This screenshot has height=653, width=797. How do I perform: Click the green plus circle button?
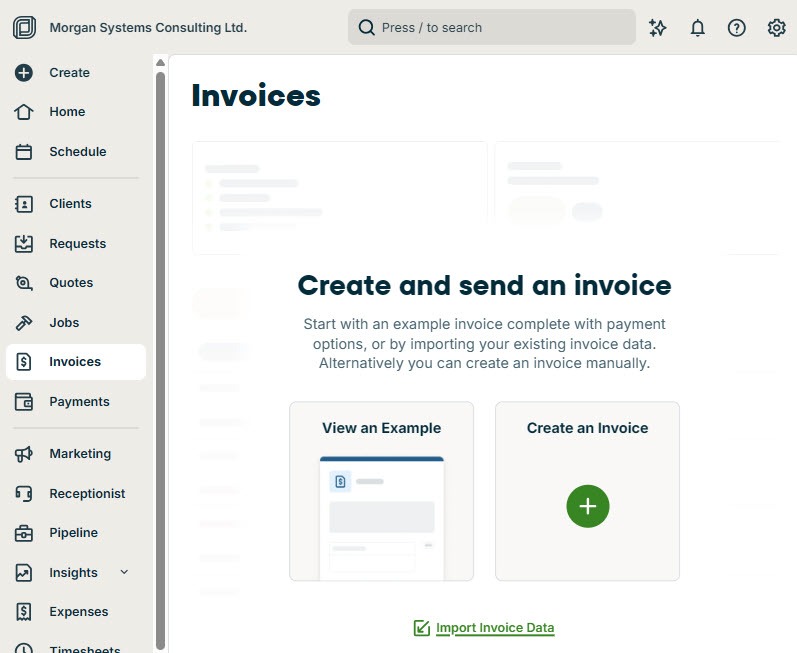click(x=588, y=506)
